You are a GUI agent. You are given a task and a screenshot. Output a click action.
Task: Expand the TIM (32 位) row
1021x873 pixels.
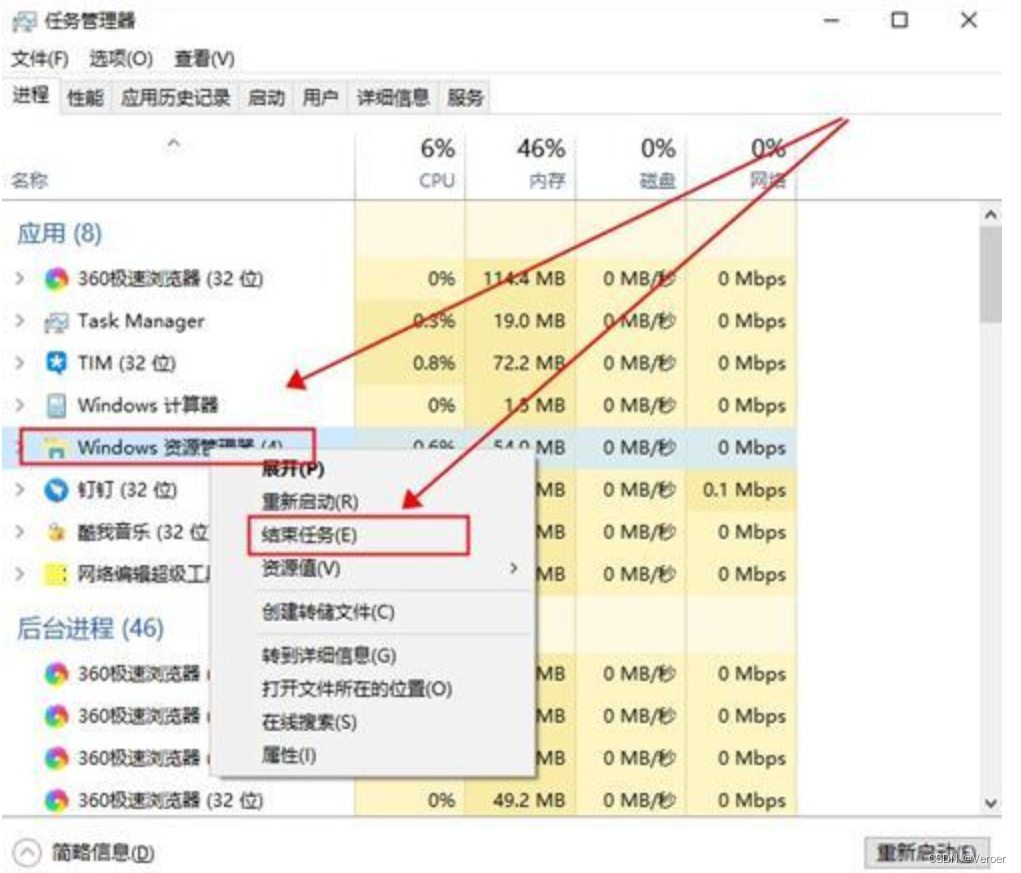20,363
